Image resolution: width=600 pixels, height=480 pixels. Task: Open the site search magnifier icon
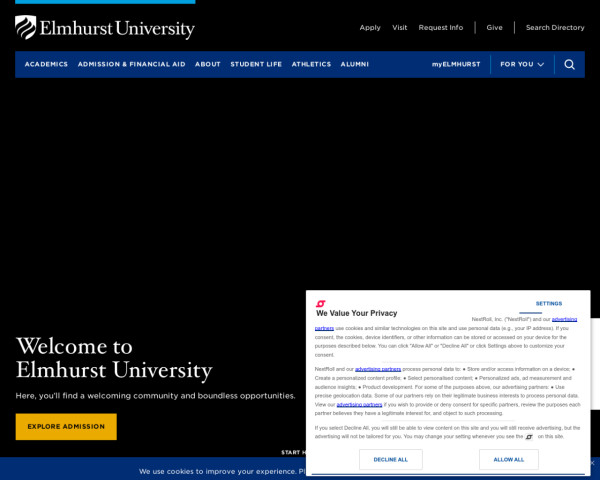pos(569,64)
